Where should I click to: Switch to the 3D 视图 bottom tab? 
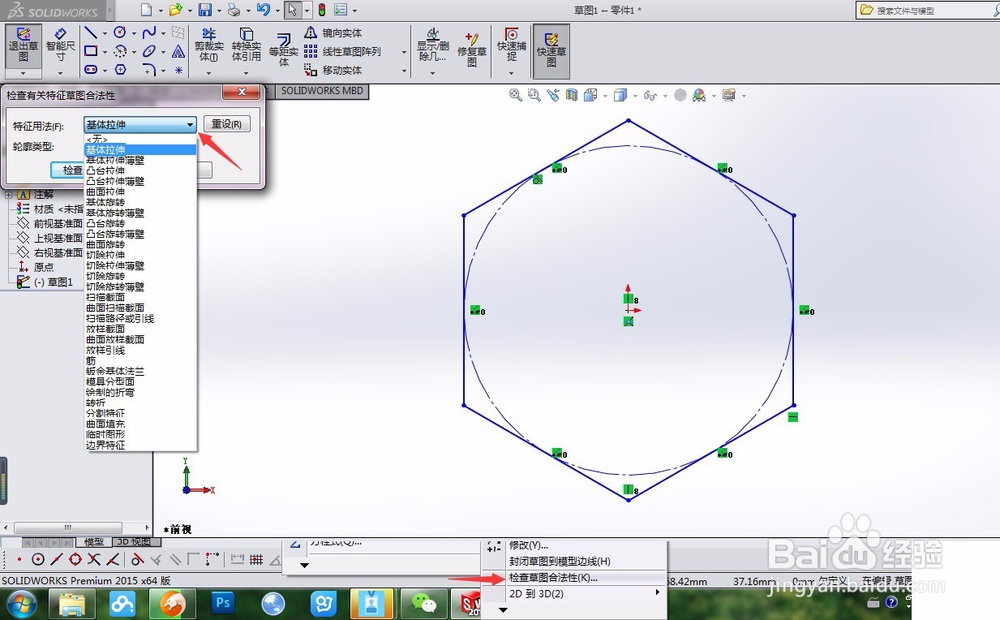click(x=134, y=542)
